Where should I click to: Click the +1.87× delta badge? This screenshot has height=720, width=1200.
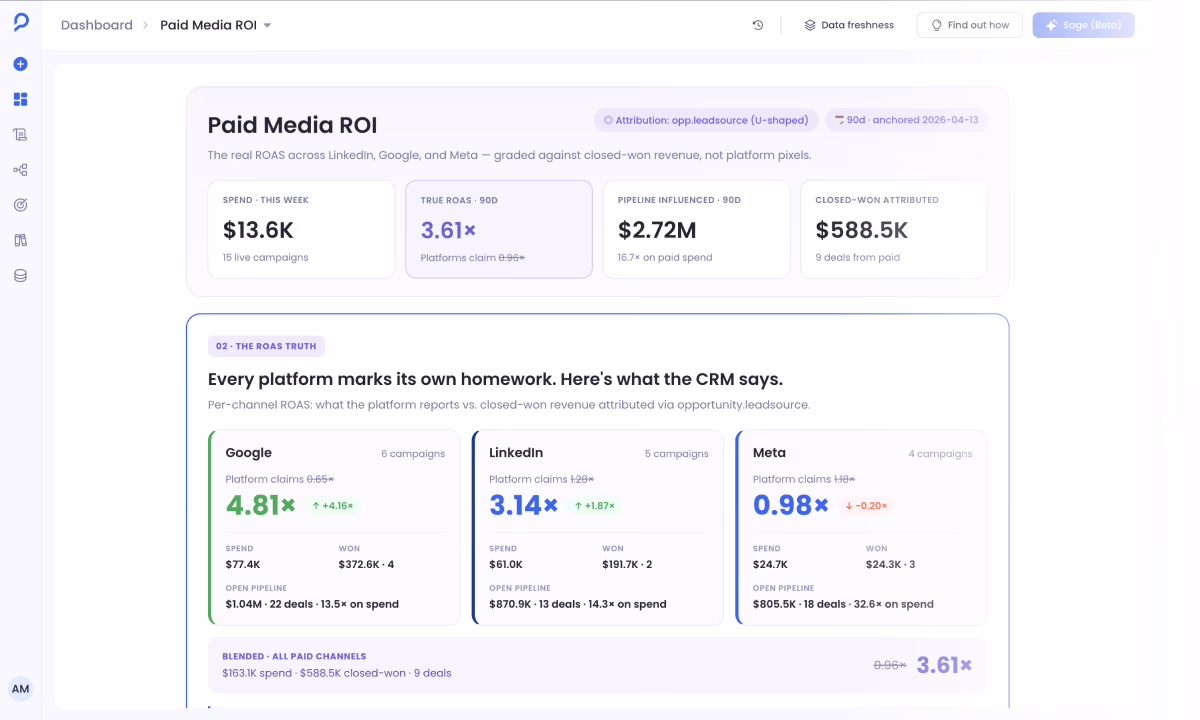point(595,506)
